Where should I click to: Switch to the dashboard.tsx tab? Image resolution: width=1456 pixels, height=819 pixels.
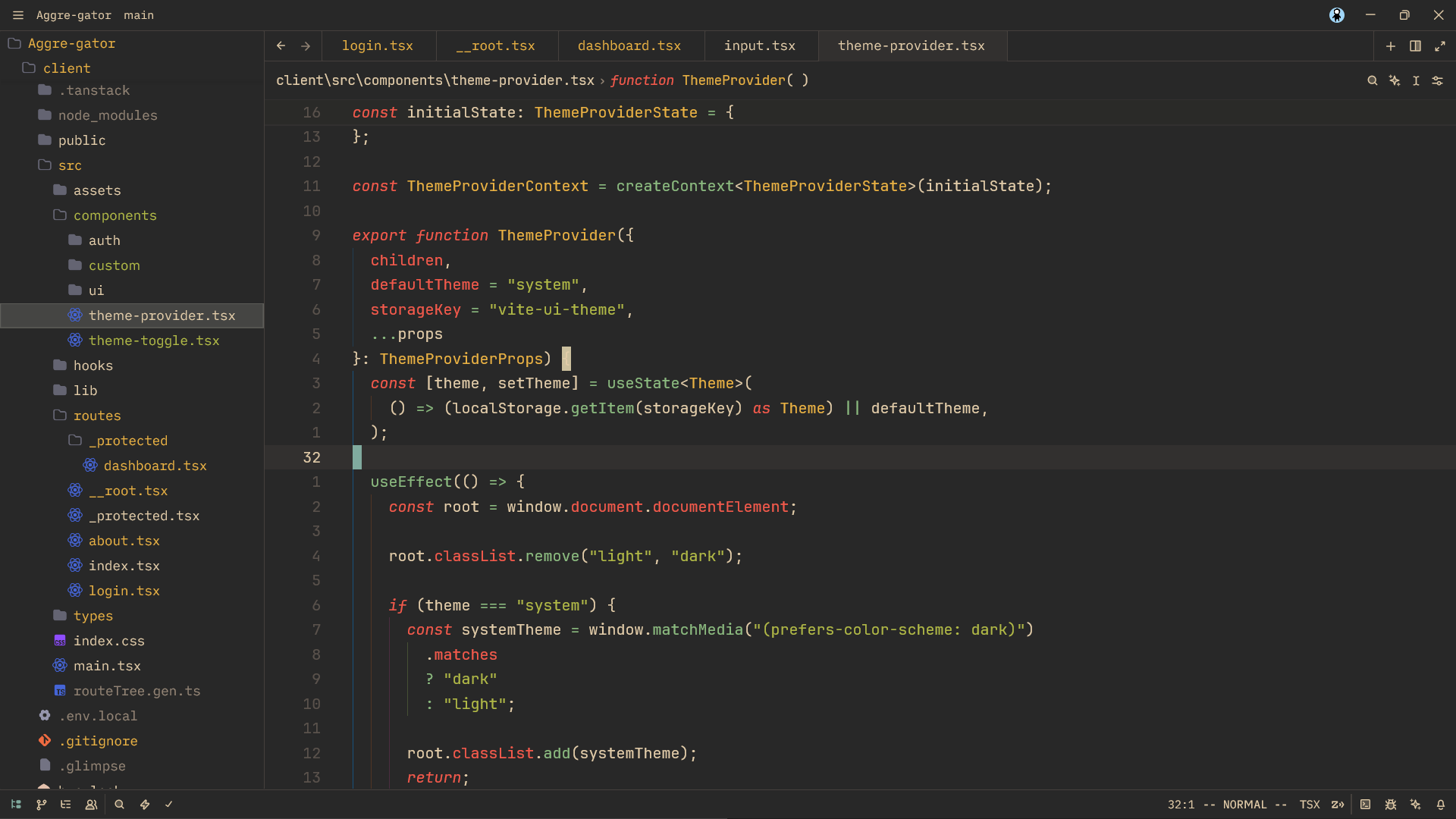629,46
